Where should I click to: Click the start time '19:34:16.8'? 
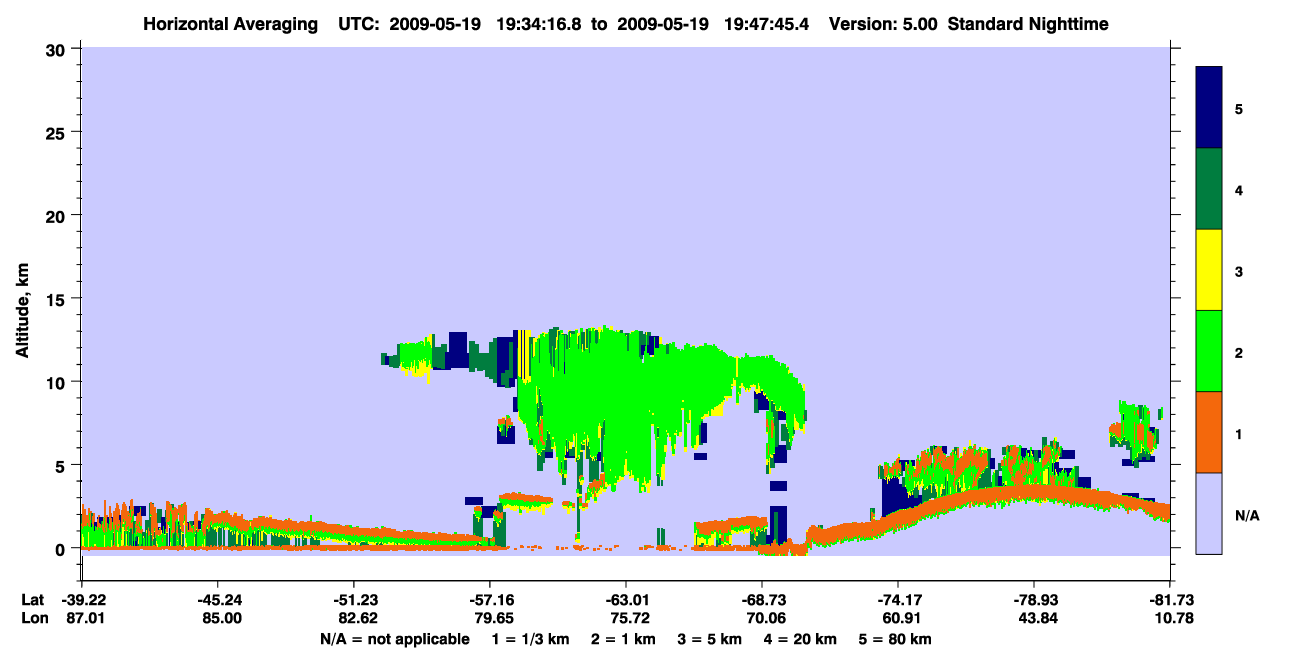tap(537, 23)
